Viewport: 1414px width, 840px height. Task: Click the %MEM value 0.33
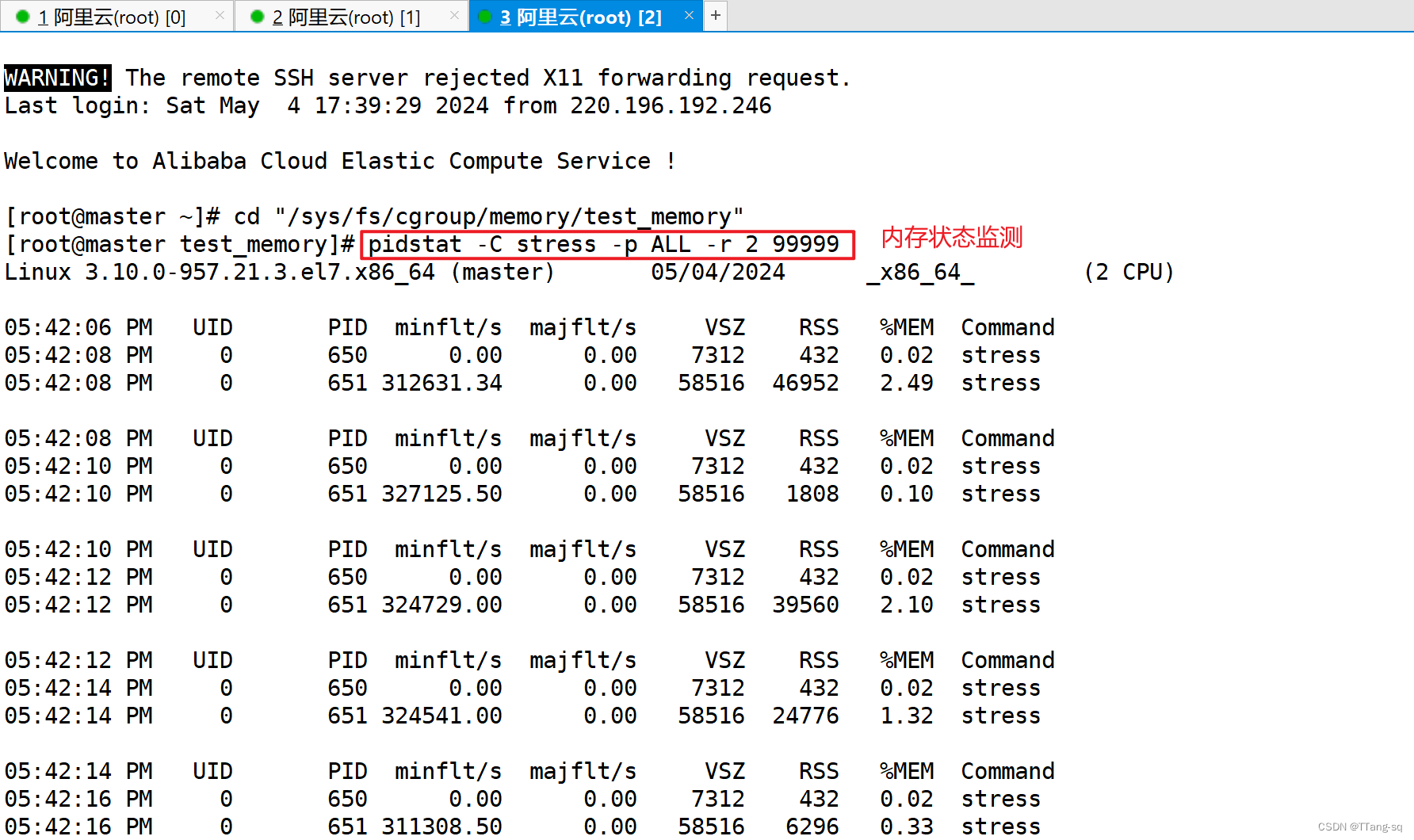(907, 827)
